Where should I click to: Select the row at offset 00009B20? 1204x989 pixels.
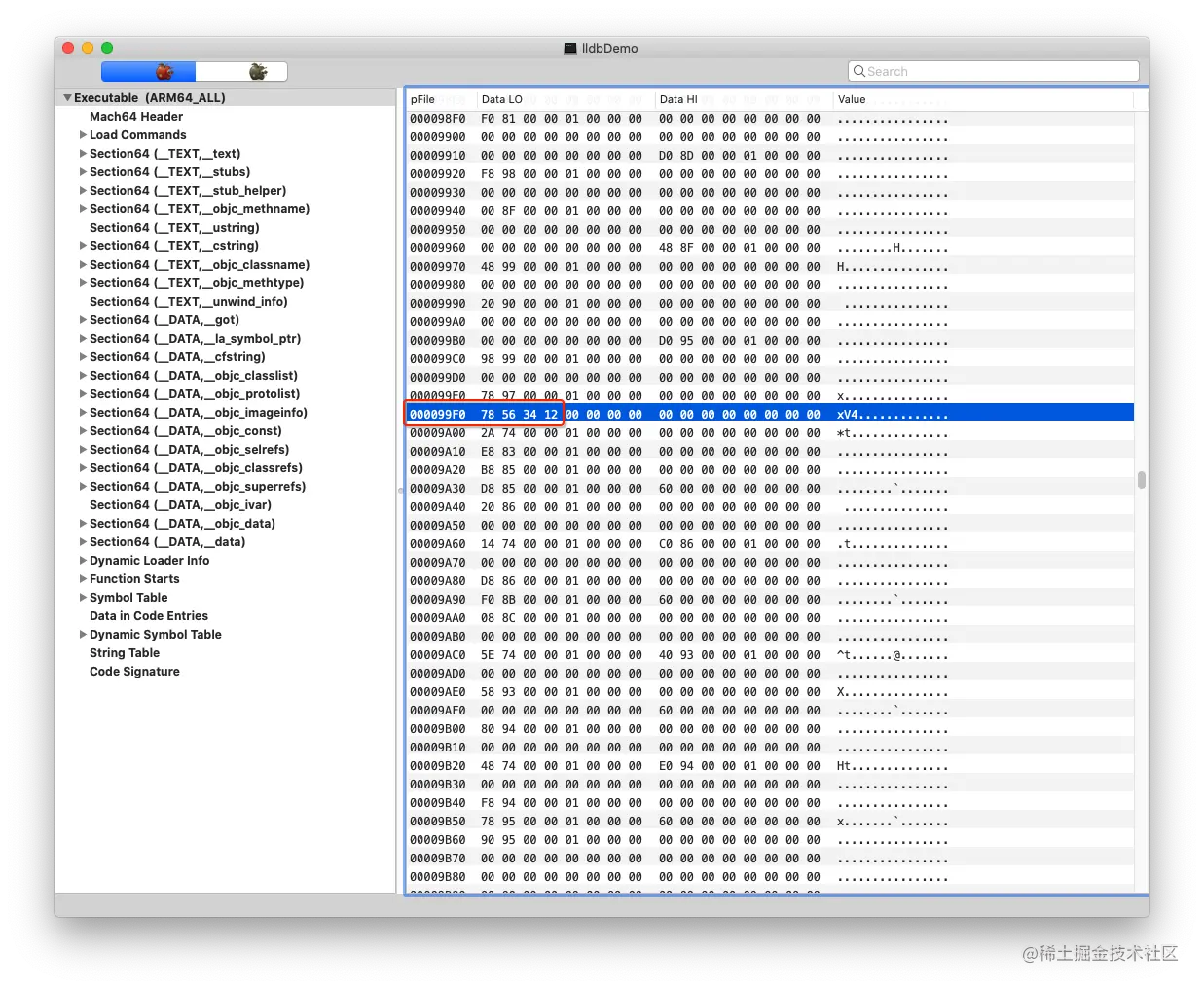[x=770, y=765]
